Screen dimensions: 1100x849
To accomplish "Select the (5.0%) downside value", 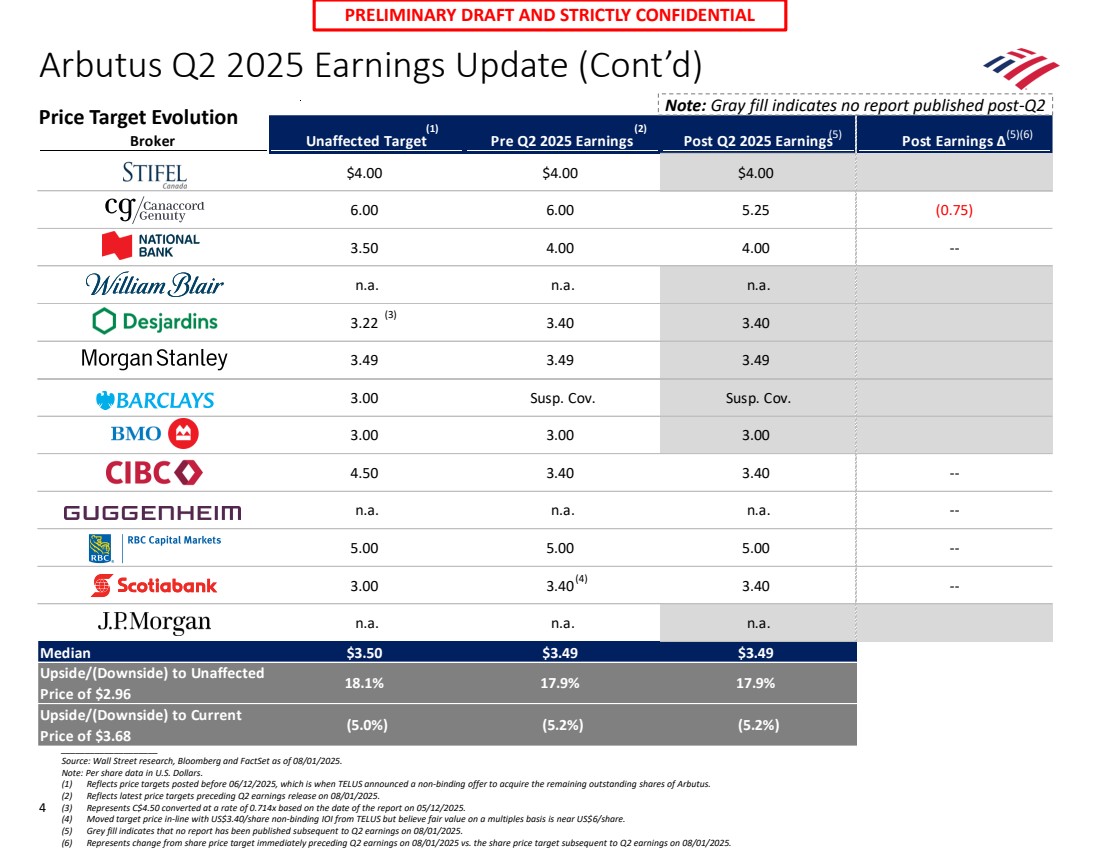I will tap(366, 725).
